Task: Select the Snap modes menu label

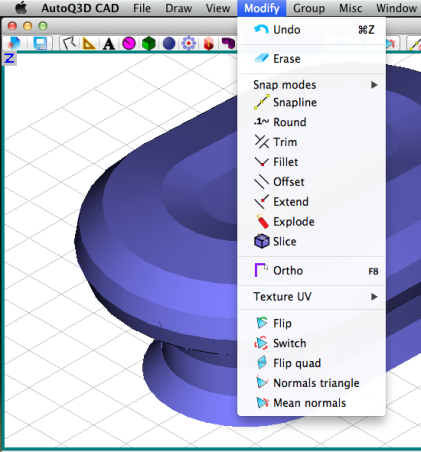Action: pyautogui.click(x=284, y=85)
